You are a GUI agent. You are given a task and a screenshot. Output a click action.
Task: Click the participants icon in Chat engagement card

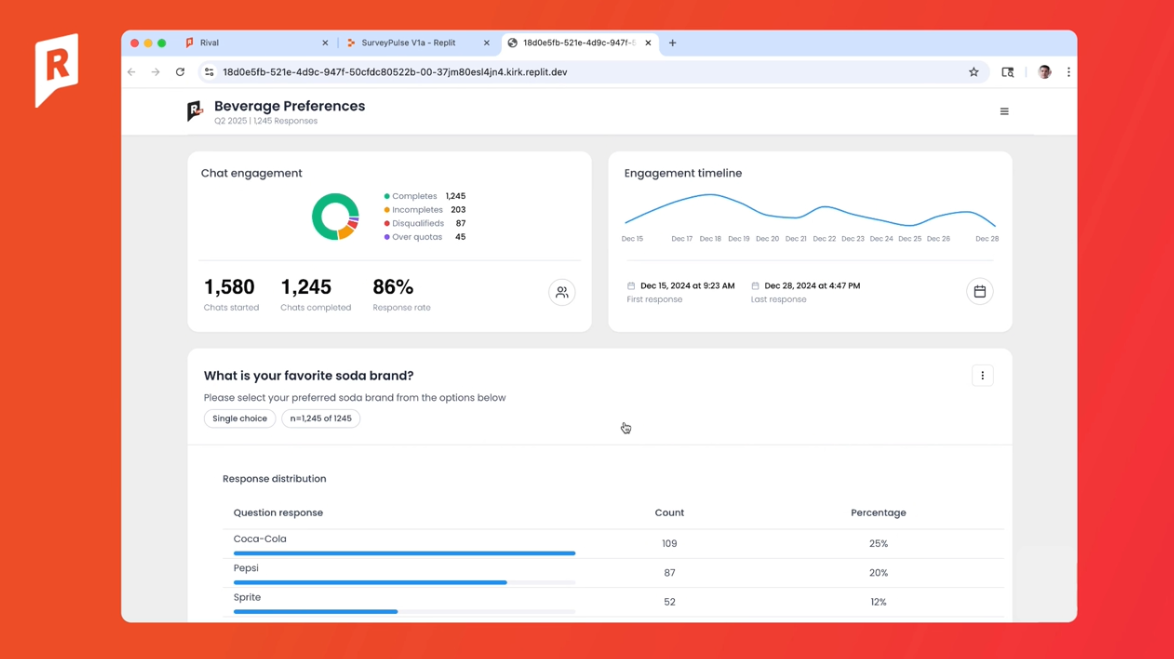[562, 292]
